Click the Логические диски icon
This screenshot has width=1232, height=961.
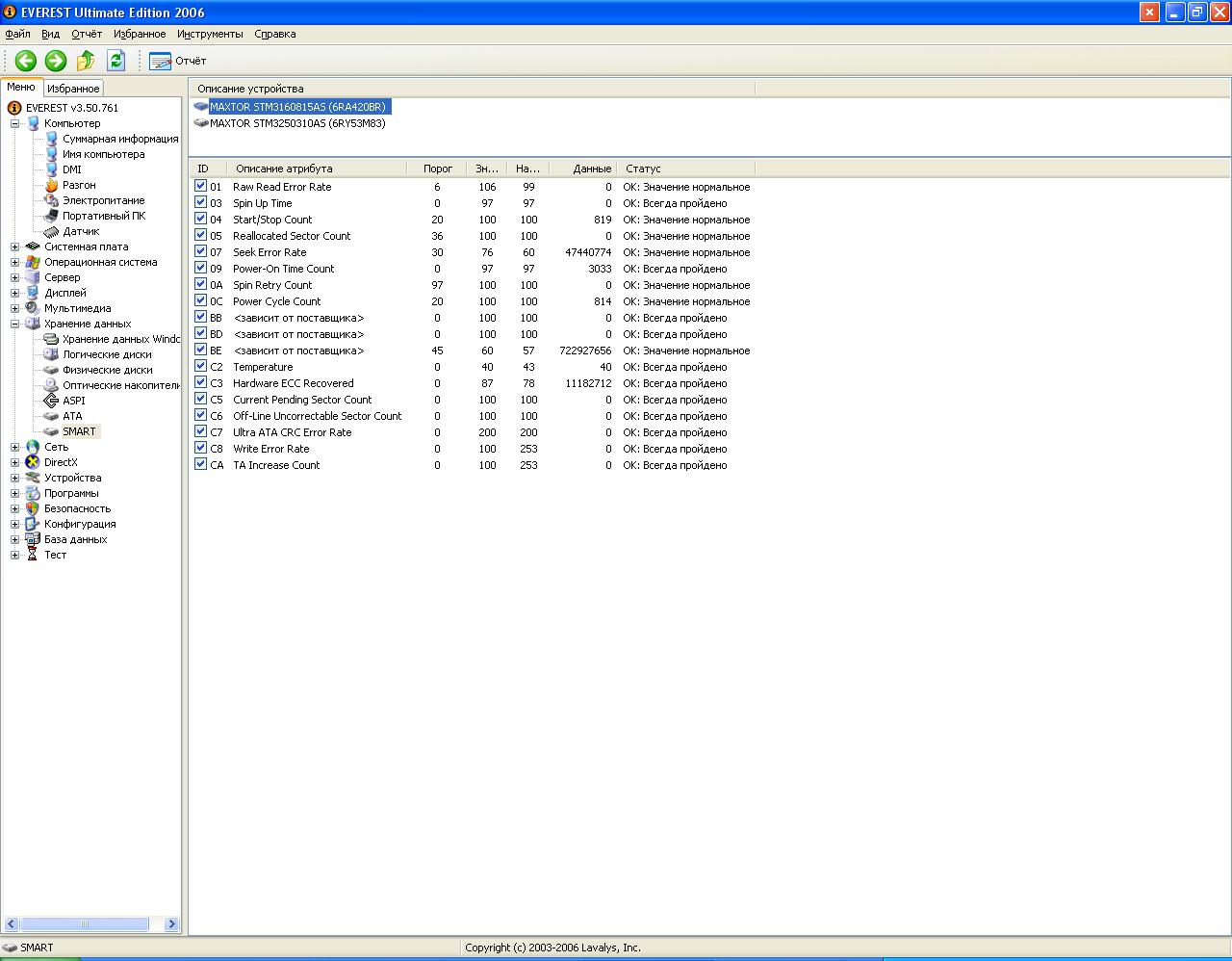tap(52, 354)
